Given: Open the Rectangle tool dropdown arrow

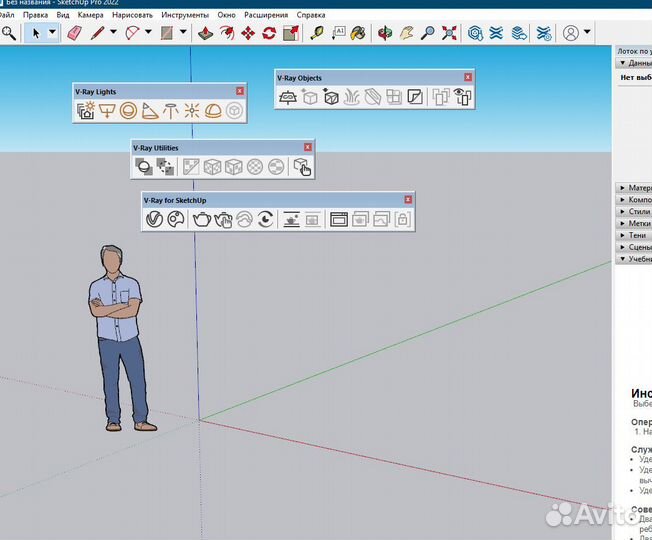Looking at the screenshot, I should click(x=183, y=32).
